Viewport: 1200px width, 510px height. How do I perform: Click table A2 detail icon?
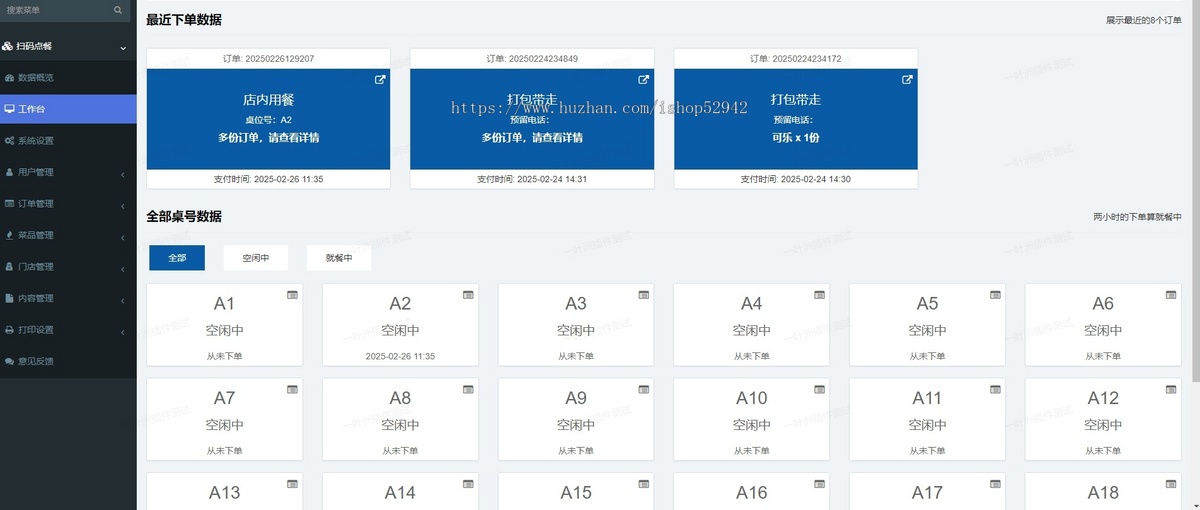[x=468, y=294]
